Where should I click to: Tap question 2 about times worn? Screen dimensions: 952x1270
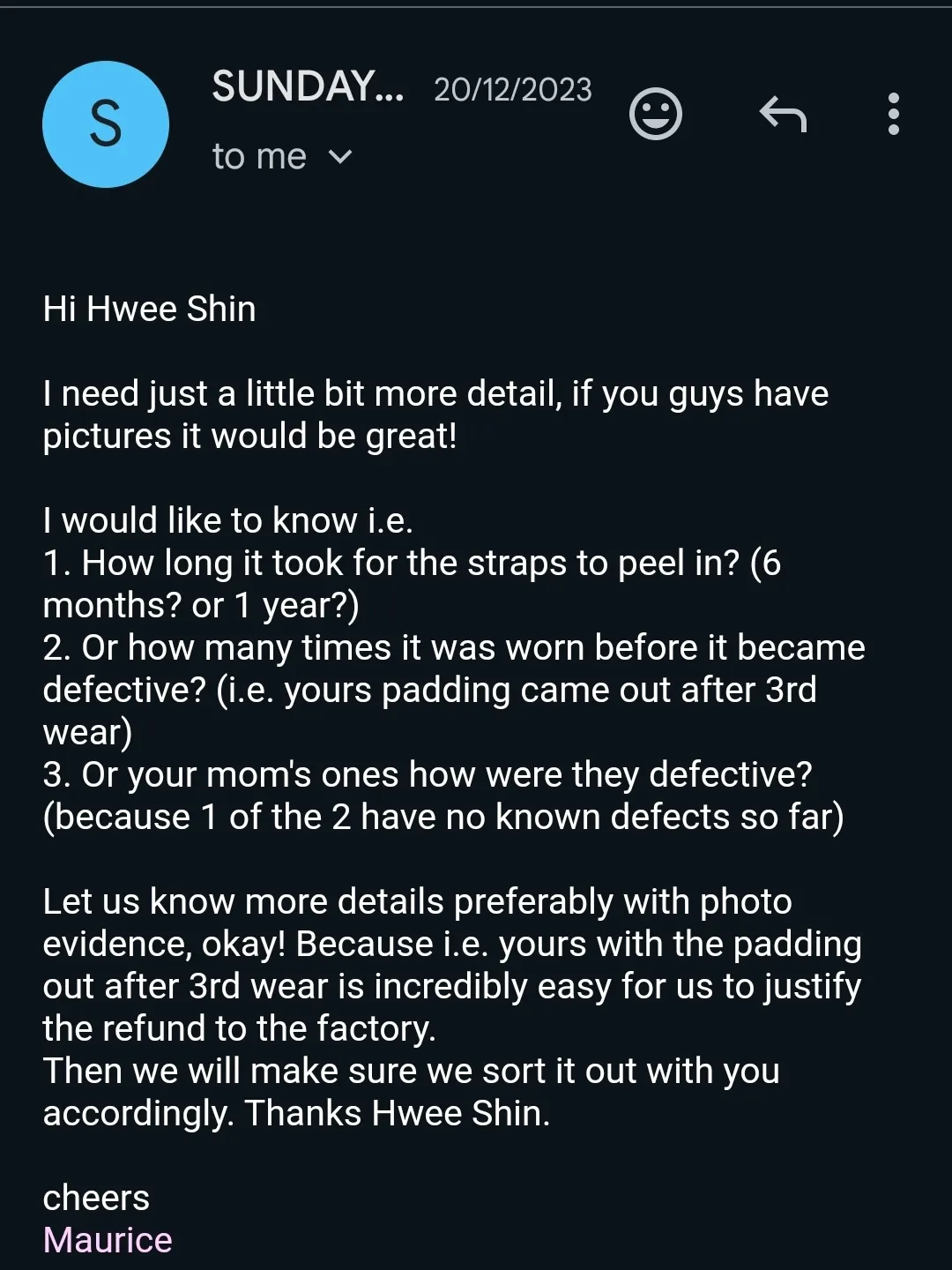click(x=454, y=648)
